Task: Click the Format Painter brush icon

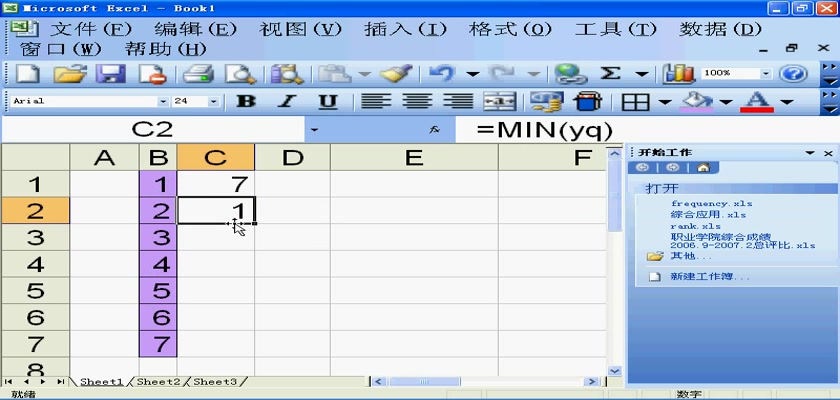Action: pos(396,74)
